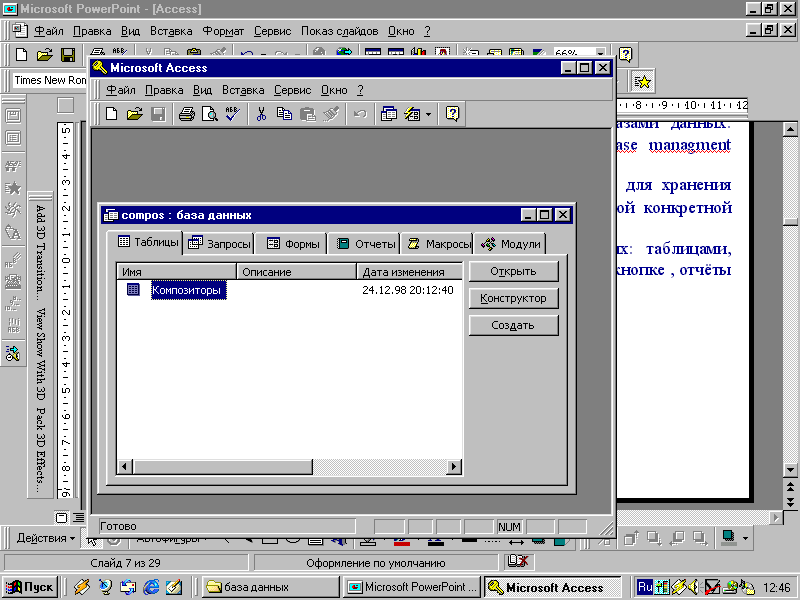Click the Database Window icon in Access toolbar
Screen dimensions: 800x600
389,113
